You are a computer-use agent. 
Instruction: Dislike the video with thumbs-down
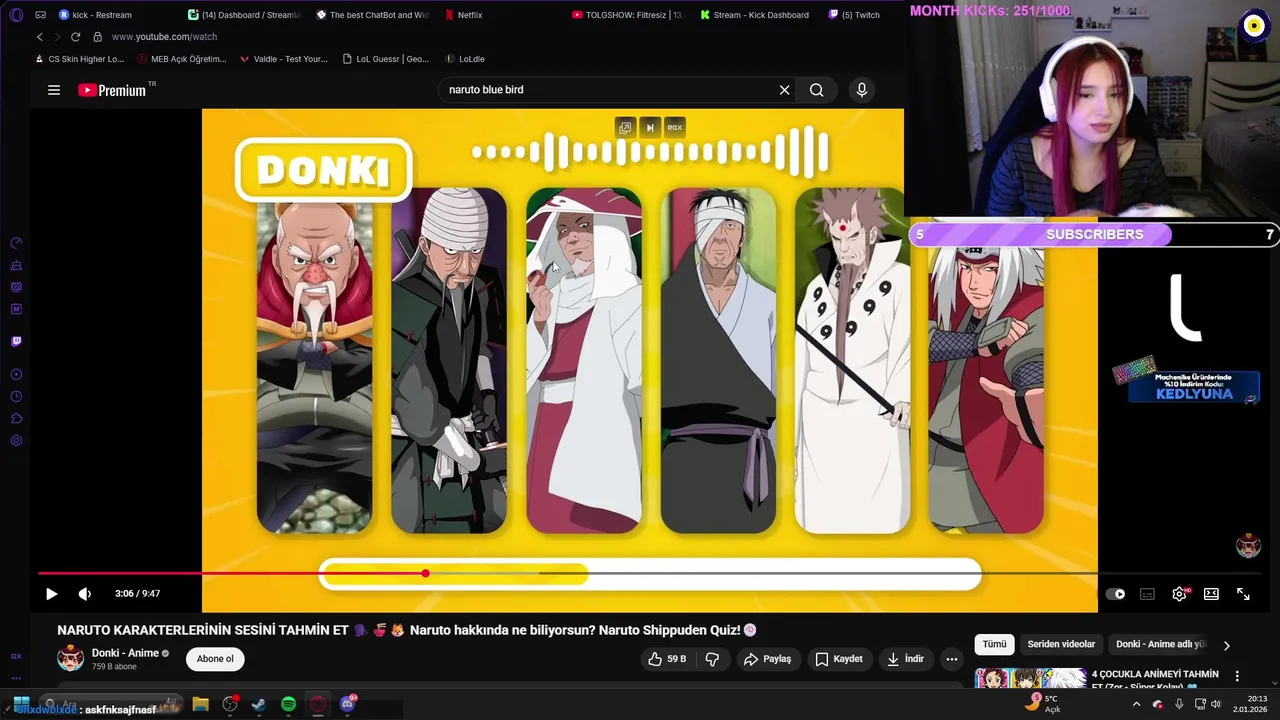tap(713, 659)
